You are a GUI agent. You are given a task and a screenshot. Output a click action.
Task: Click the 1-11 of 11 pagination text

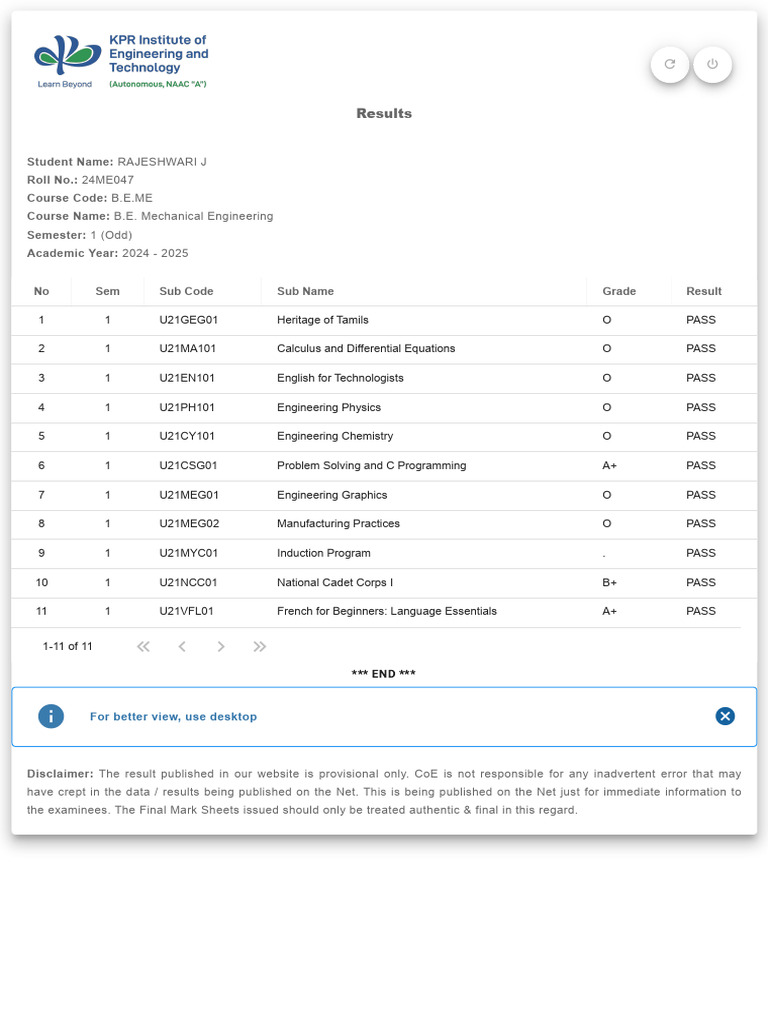tap(67, 647)
